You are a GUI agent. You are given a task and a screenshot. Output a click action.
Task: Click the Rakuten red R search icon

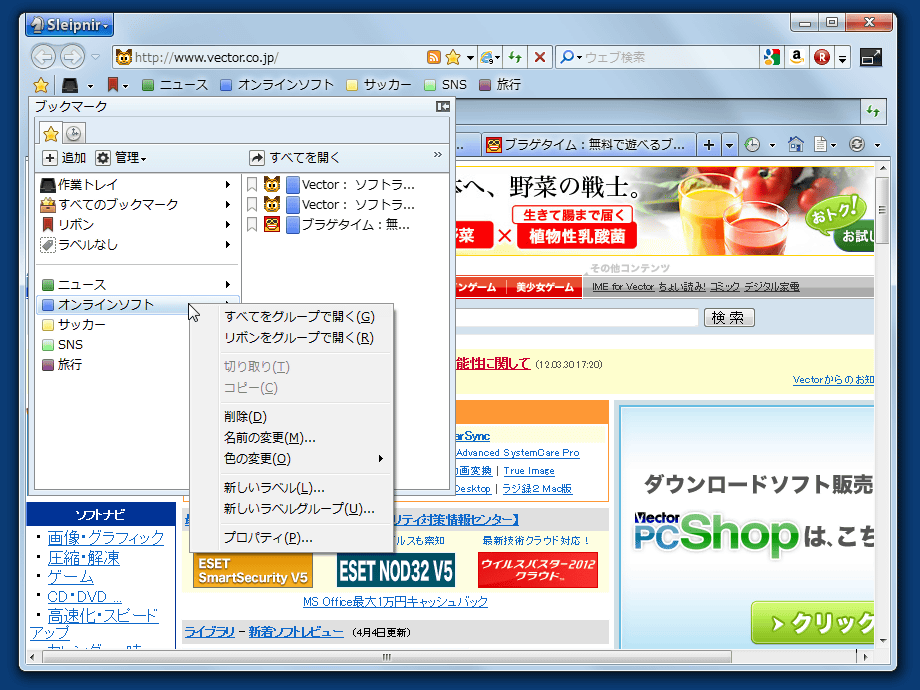point(821,57)
